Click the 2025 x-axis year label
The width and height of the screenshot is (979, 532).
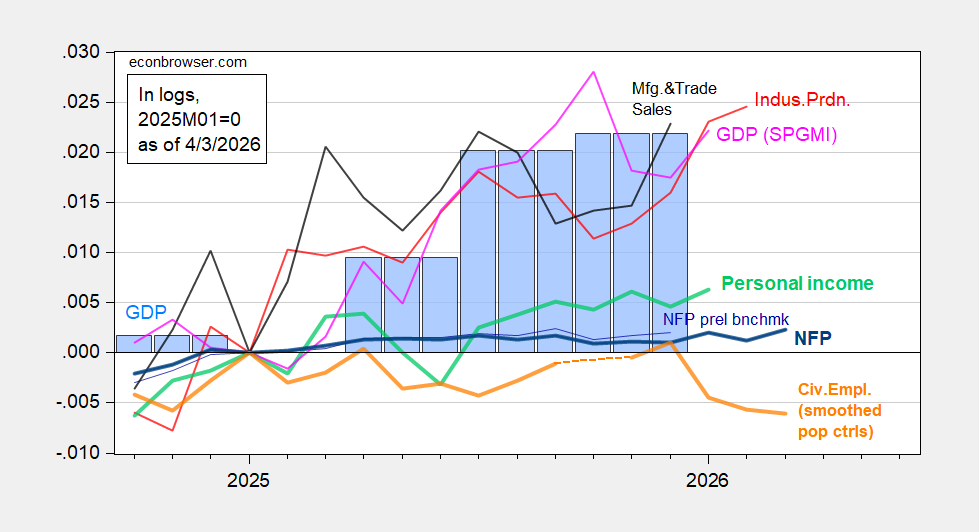pyautogui.click(x=248, y=479)
